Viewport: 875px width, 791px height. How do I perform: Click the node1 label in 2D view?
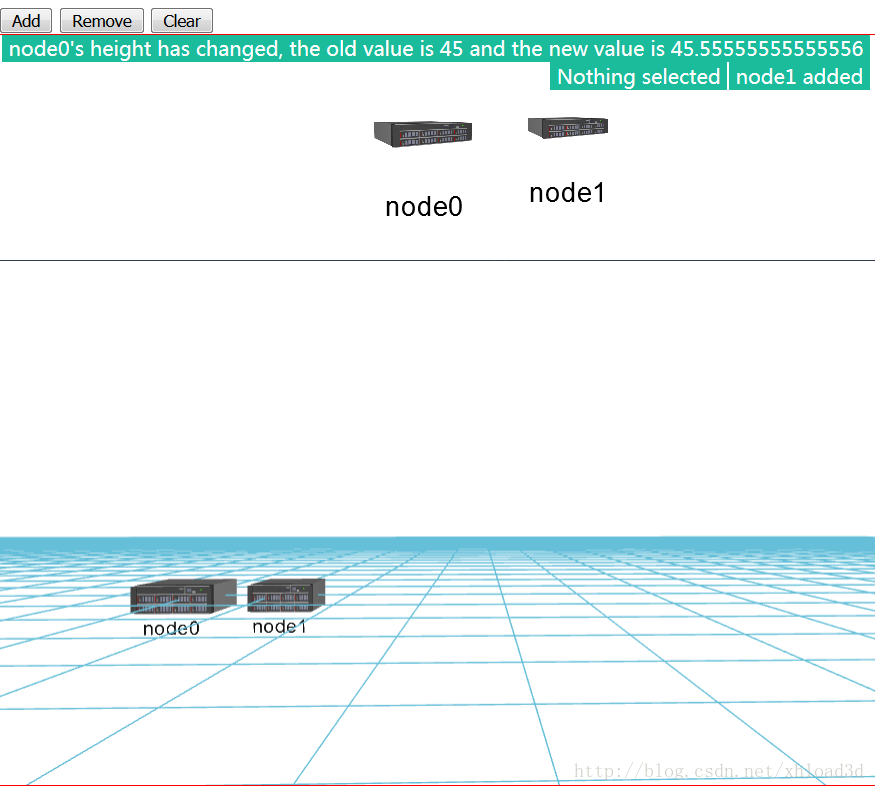567,193
